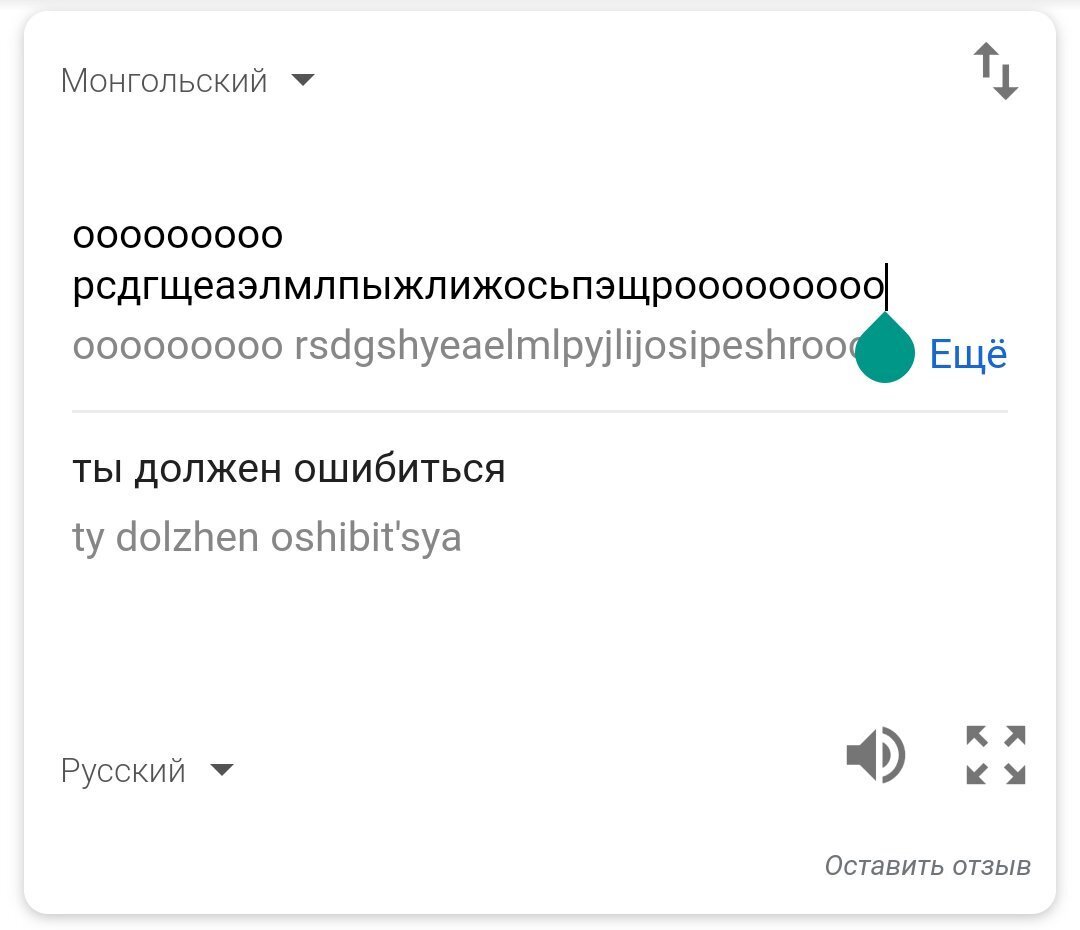Click dolzhen in the translation romanization
The width and height of the screenshot is (1080, 930).
187,538
